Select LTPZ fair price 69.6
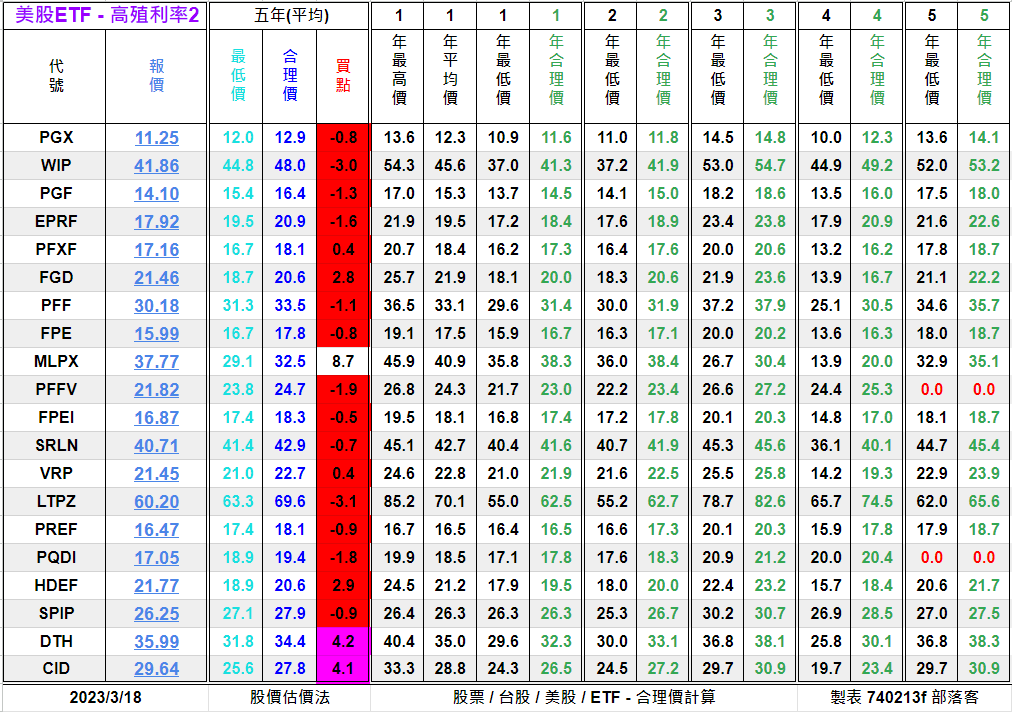Image resolution: width=1012 pixels, height=712 pixels. pos(290,502)
